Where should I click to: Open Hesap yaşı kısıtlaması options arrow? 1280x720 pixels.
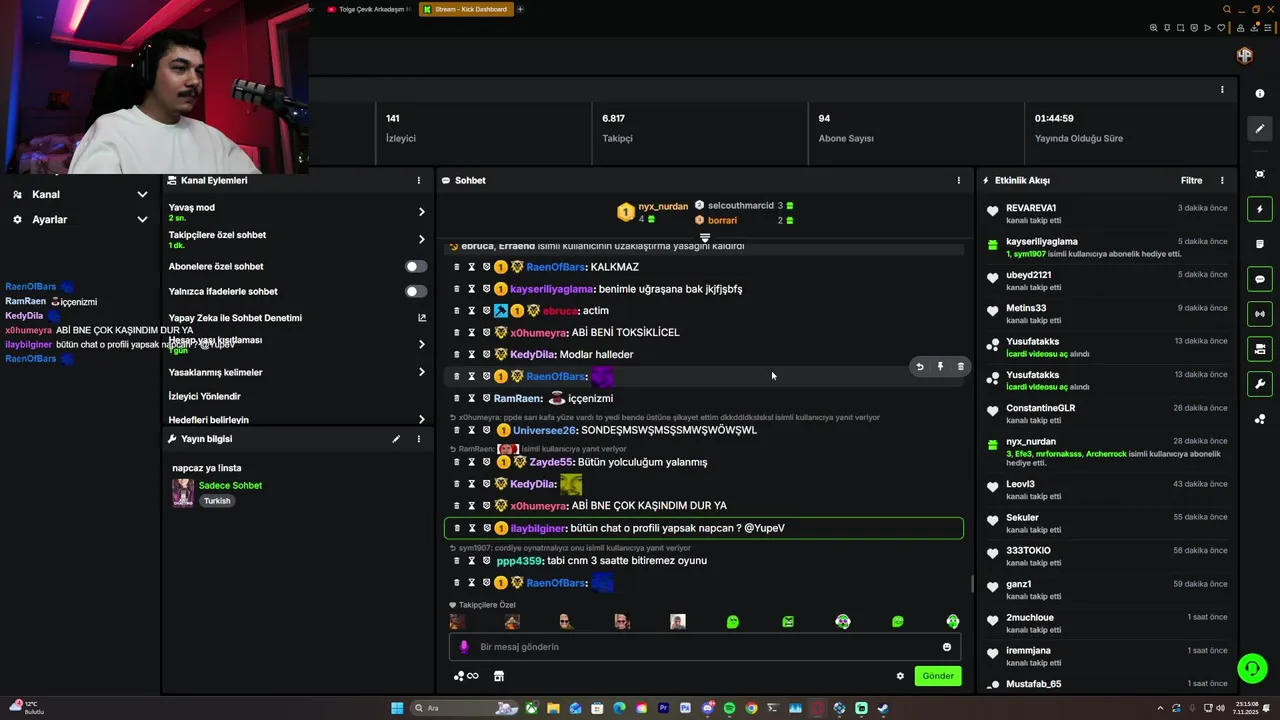coord(421,345)
